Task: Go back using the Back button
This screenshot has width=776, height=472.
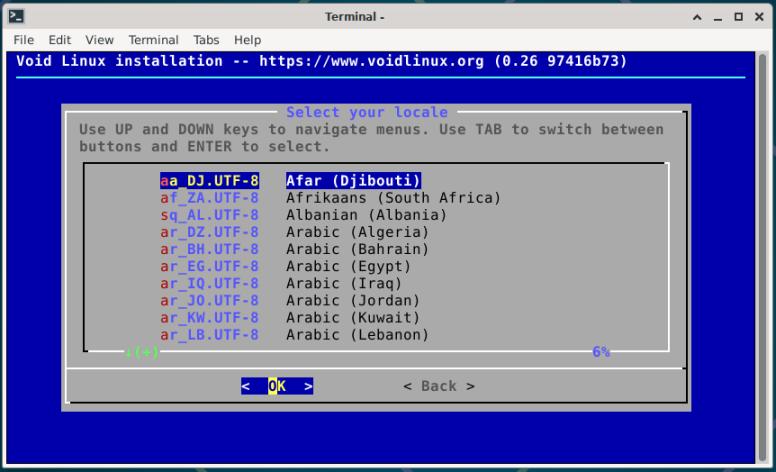Action: pos(439,386)
